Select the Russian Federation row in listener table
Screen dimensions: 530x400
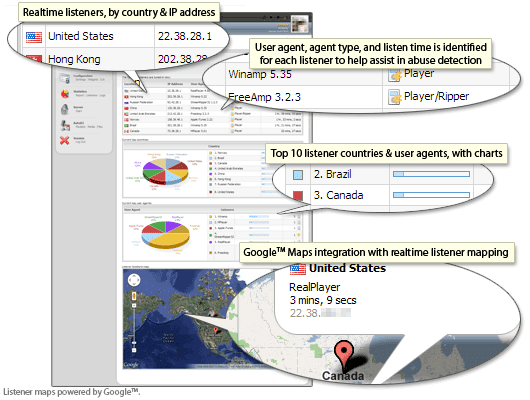coord(213,102)
